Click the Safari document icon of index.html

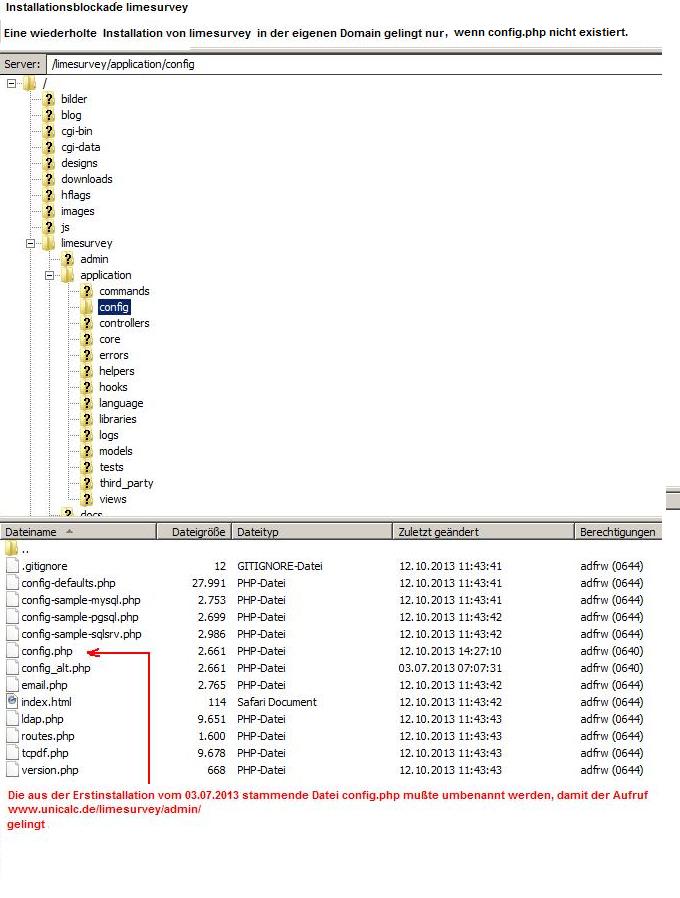click(12, 700)
